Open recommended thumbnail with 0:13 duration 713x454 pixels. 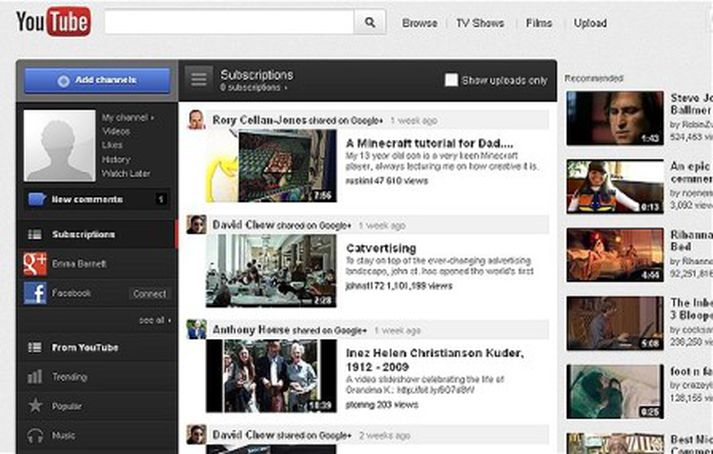click(x=615, y=187)
